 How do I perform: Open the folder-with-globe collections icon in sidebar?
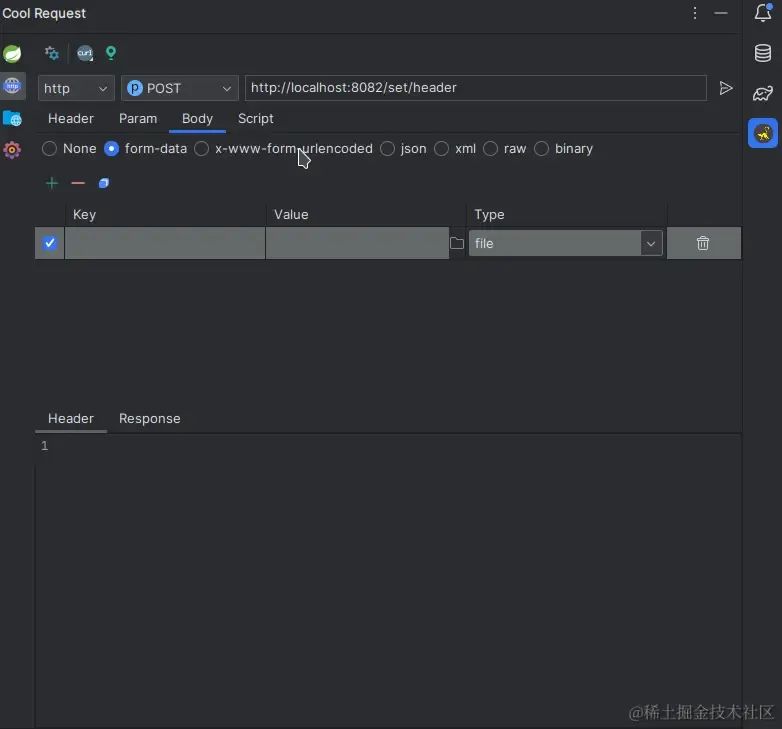pos(12,119)
